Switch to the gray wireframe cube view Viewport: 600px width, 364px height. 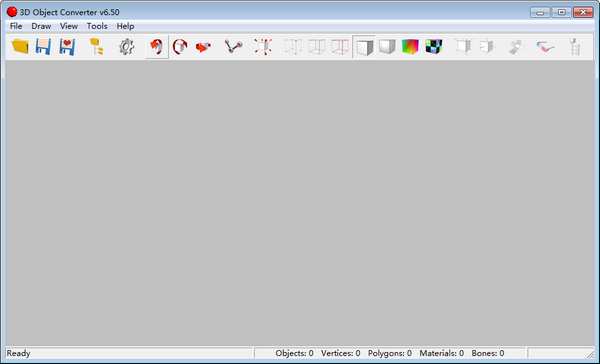317,47
